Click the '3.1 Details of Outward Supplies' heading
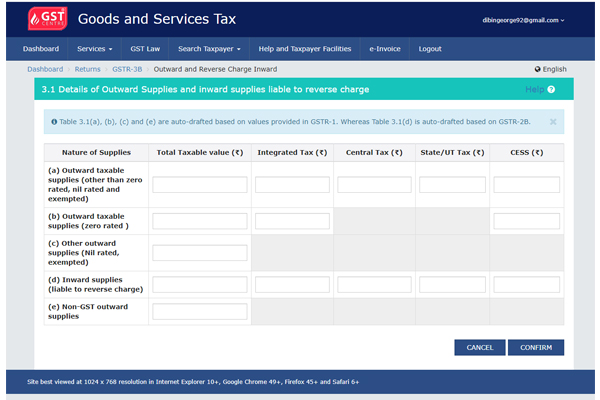600x400 pixels. (x=205, y=90)
